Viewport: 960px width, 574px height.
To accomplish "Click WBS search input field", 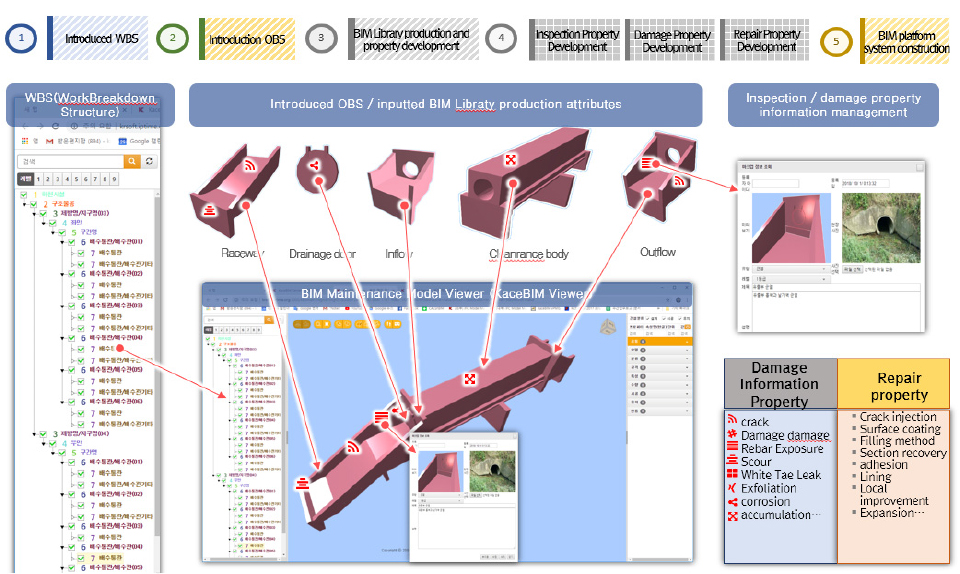I will tap(71, 162).
